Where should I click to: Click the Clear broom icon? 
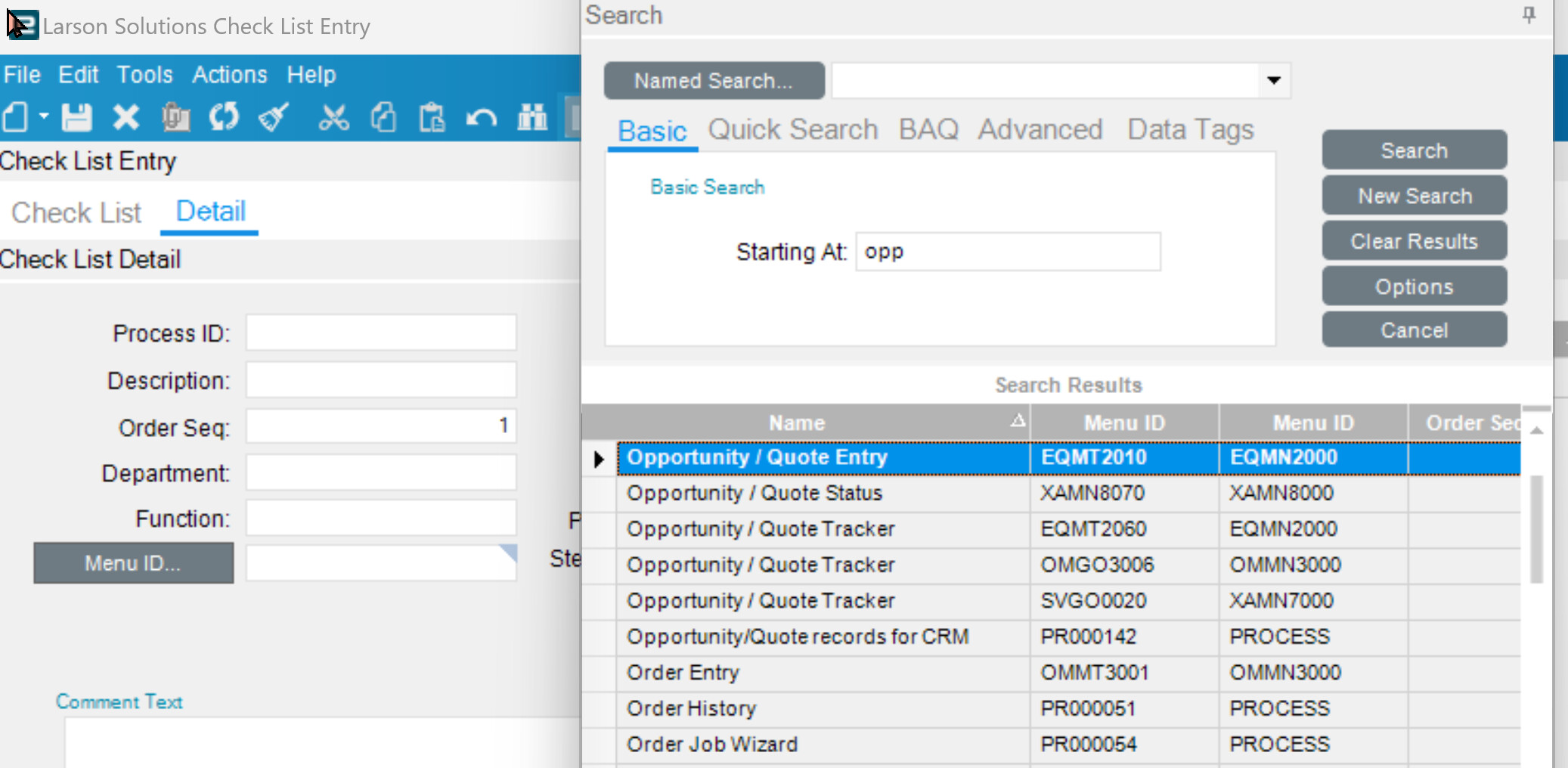click(x=273, y=118)
